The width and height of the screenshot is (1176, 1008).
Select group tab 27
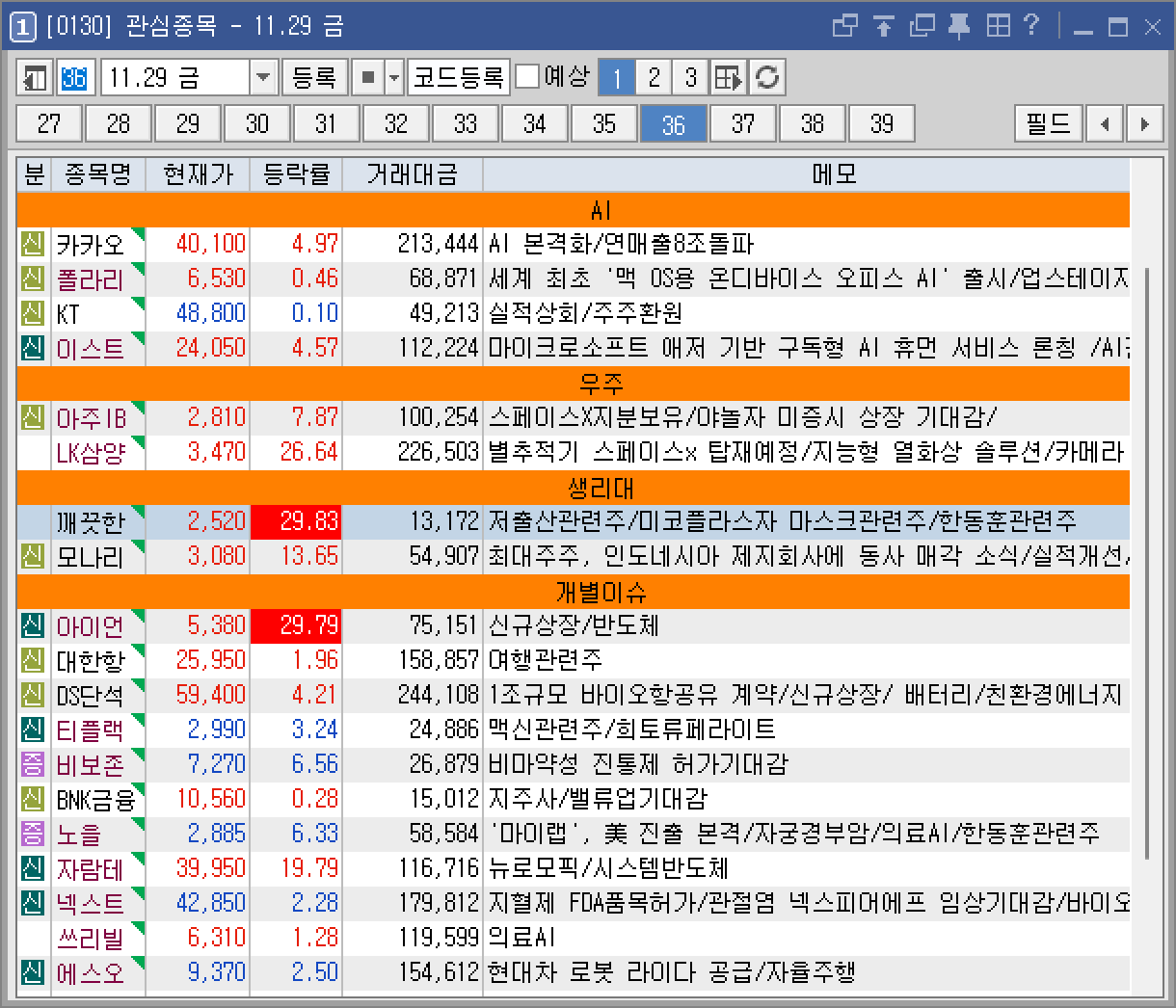[x=49, y=123]
